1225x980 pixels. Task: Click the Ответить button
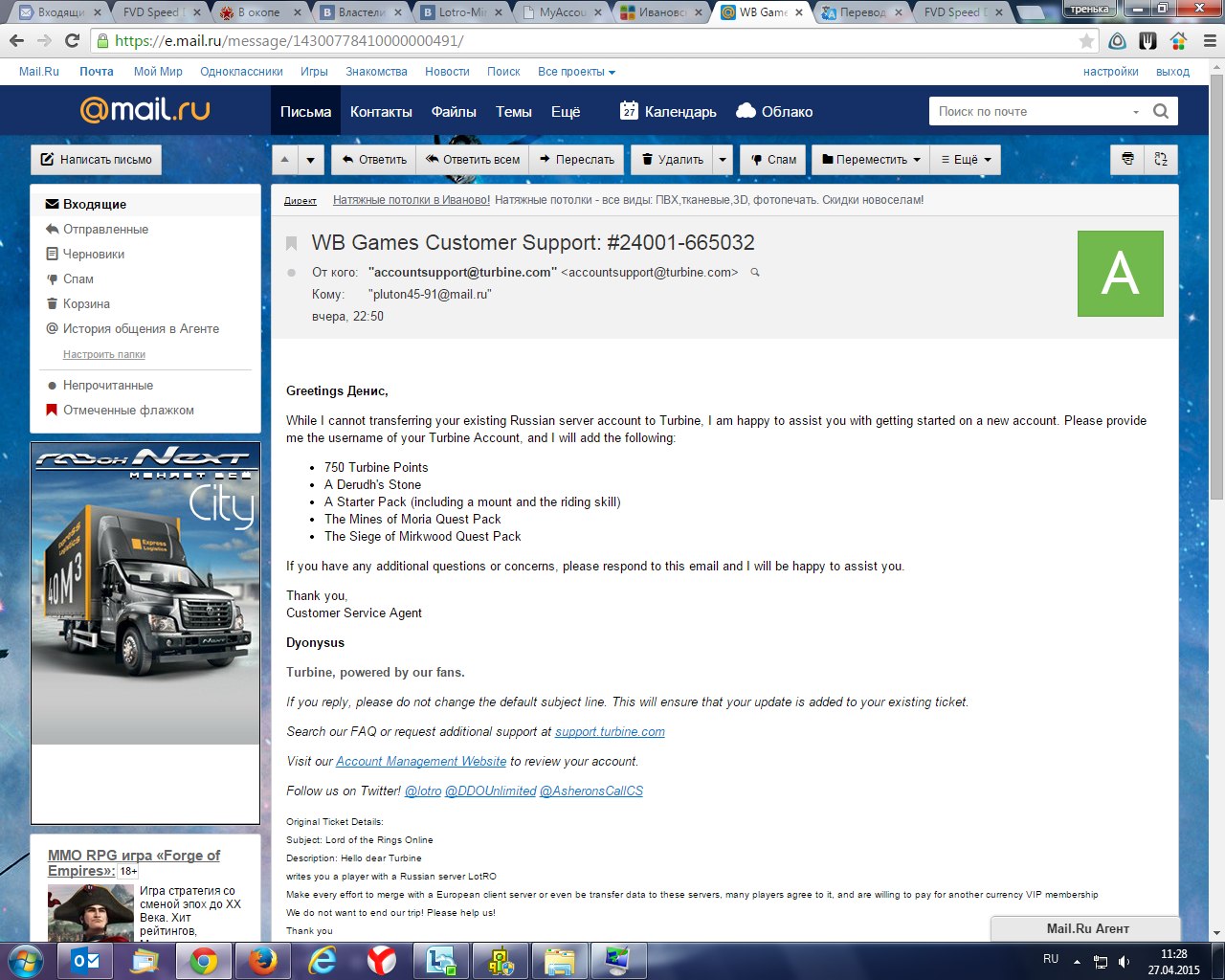click(374, 160)
